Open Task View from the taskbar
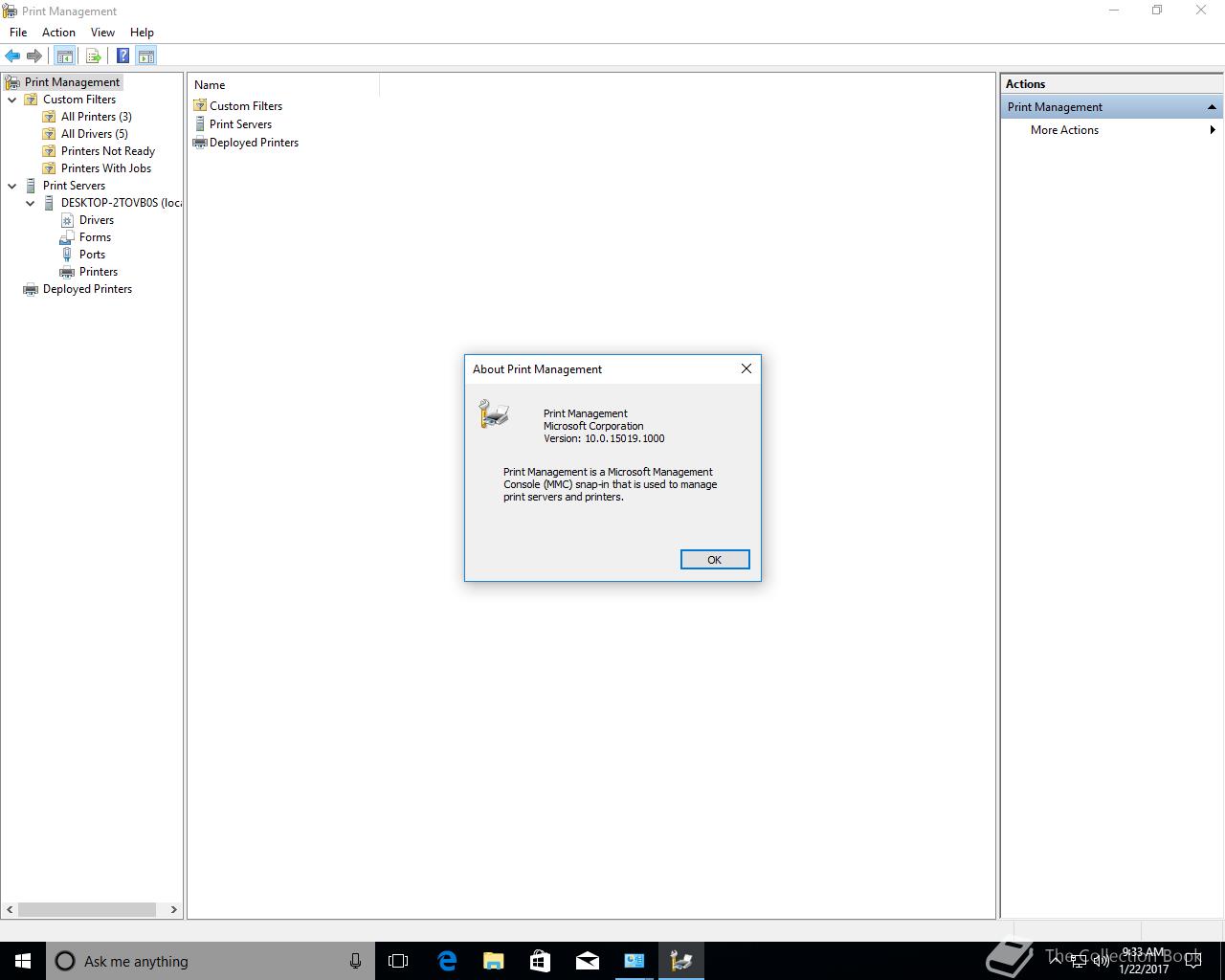This screenshot has height=980, width=1225. [x=398, y=961]
